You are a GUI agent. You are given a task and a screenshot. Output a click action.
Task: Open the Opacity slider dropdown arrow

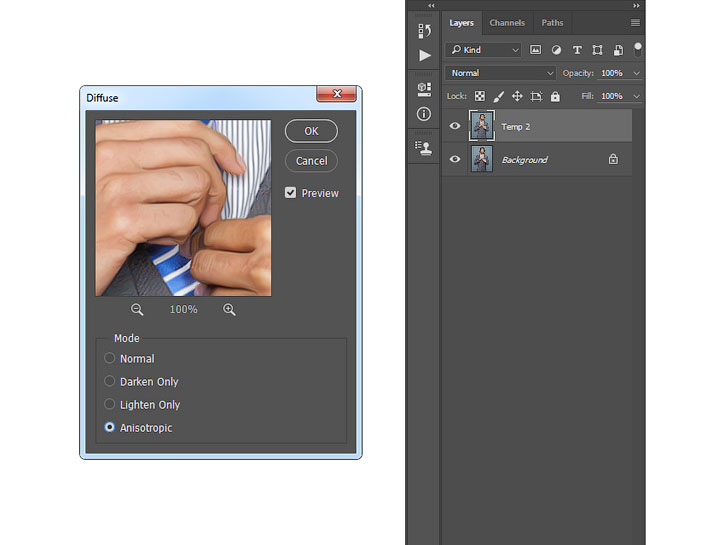[x=636, y=73]
